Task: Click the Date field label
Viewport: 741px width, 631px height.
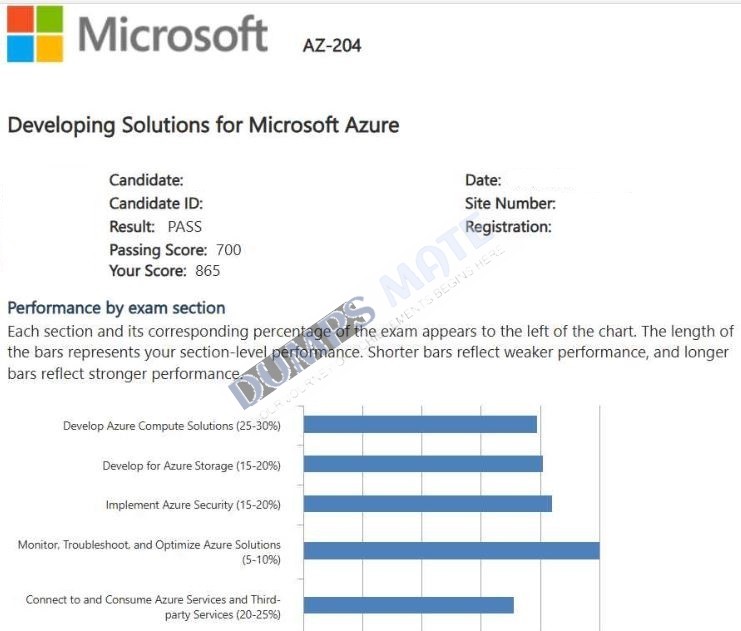Action: point(483,180)
